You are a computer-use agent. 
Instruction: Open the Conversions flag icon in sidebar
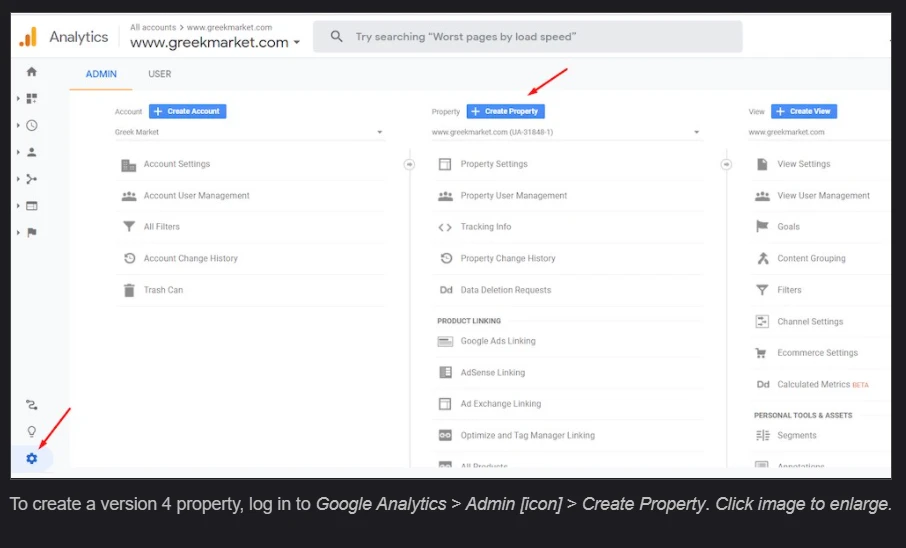[32, 232]
